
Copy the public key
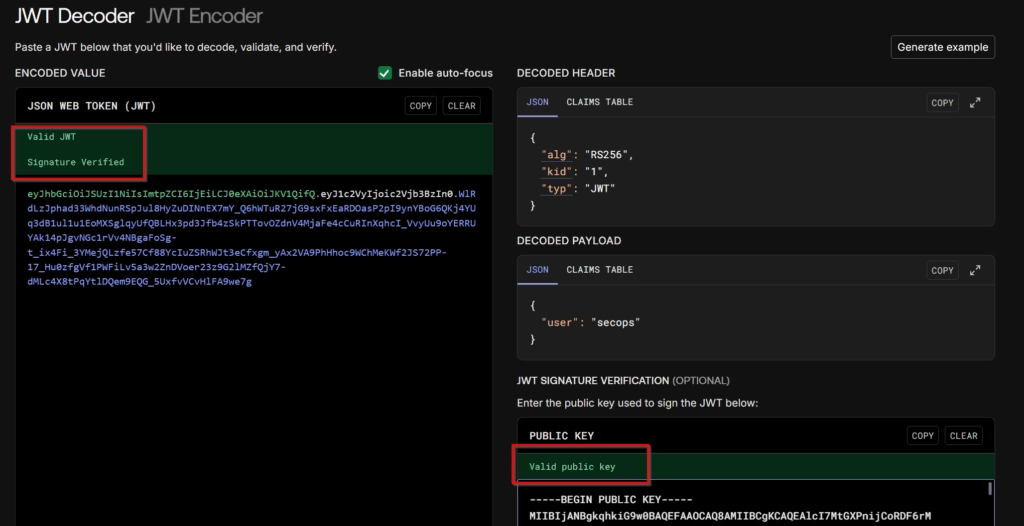click(923, 436)
